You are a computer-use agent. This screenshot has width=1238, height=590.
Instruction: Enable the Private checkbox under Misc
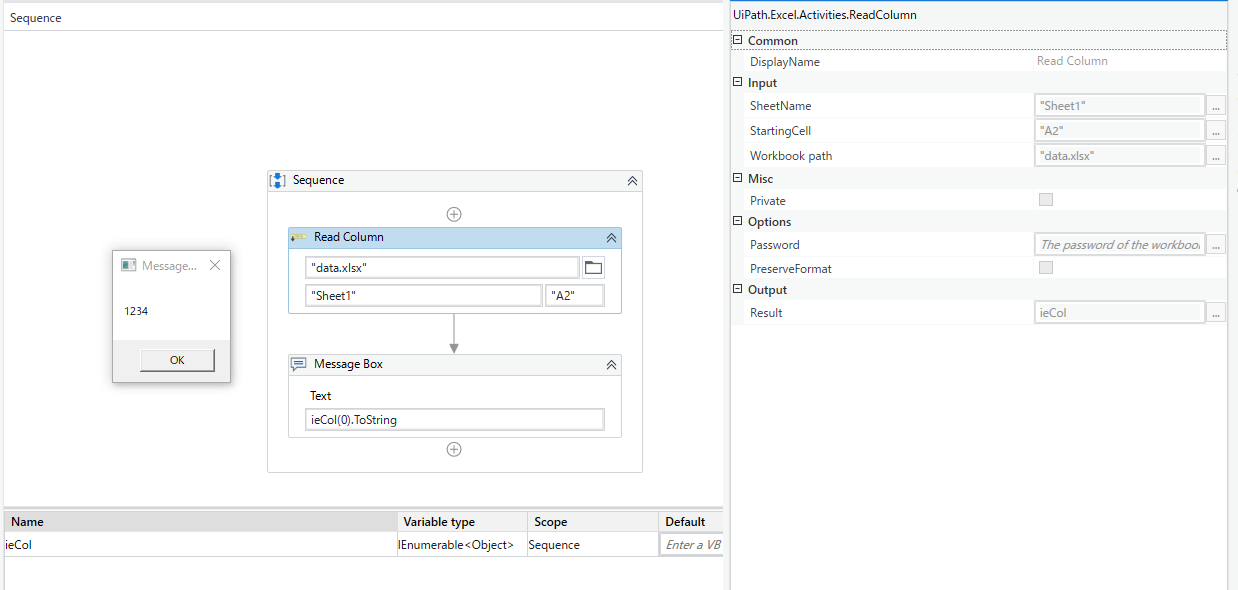click(1045, 199)
